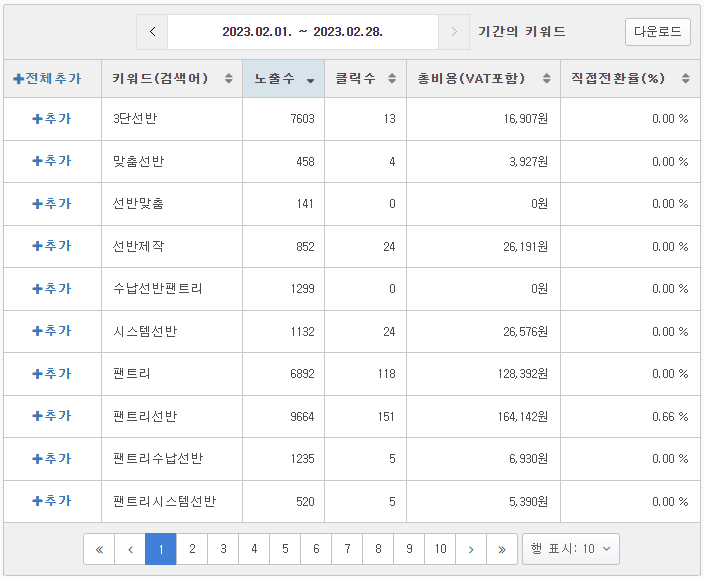Switch to page 10
The image size is (704, 579).
[x=440, y=549]
